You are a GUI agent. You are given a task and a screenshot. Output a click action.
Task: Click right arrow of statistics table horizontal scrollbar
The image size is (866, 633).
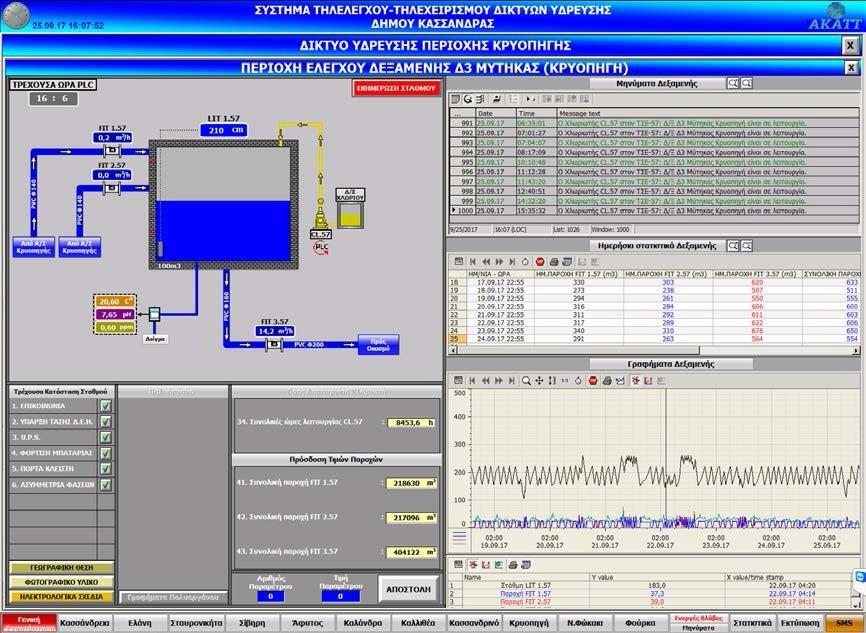[856, 350]
